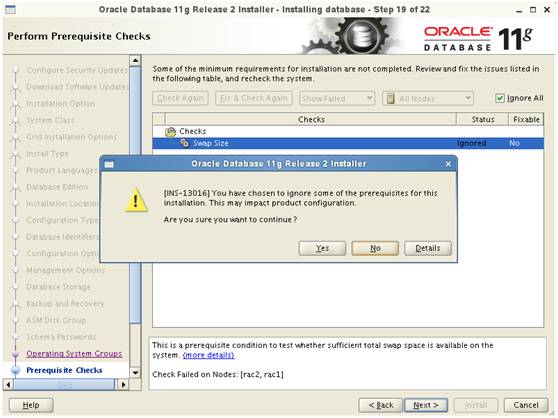This screenshot has width=558, height=418.
Task: Click the Management Options step
Action: click(x=65, y=270)
